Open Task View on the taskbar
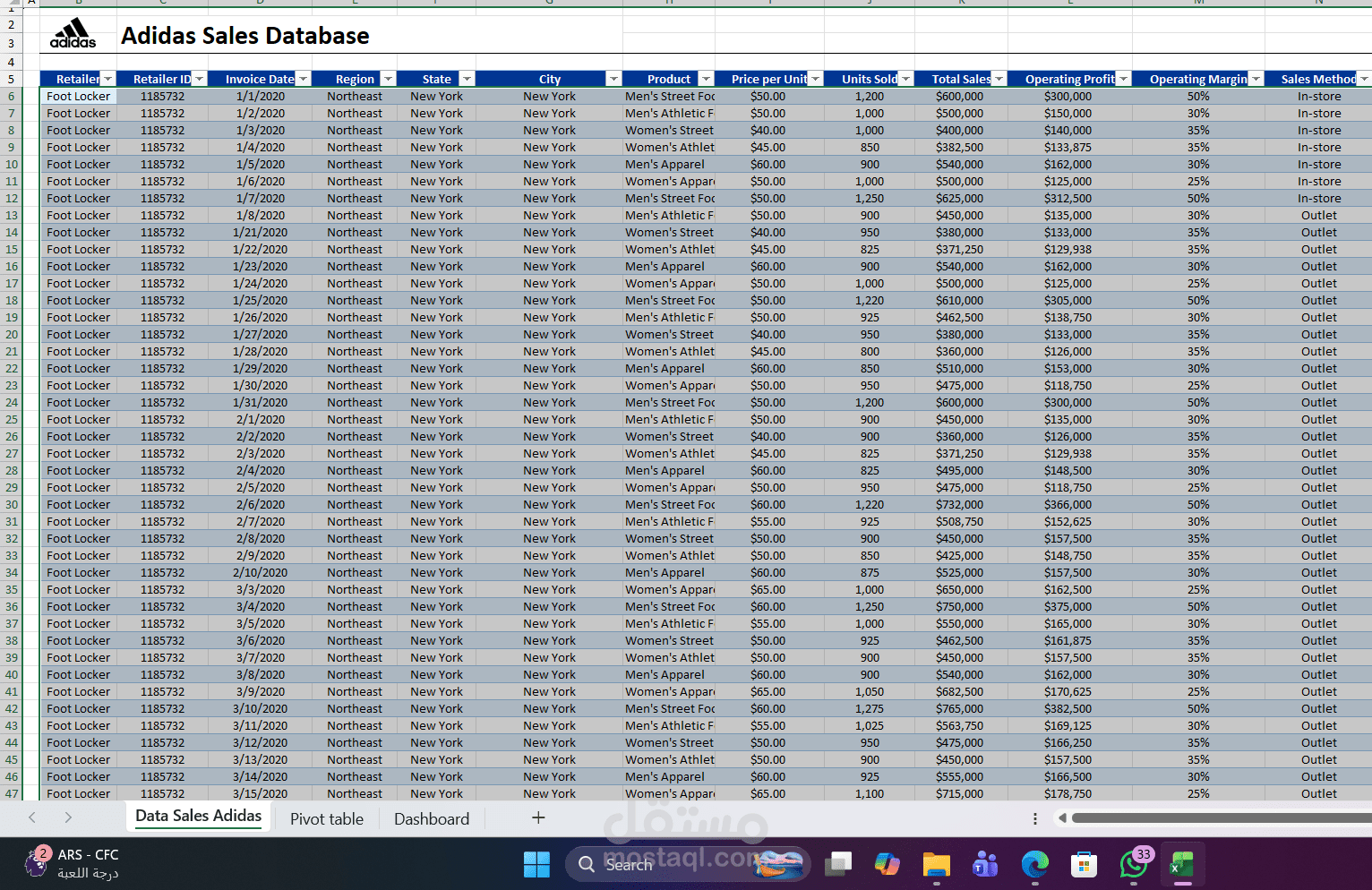Viewport: 1372px width, 890px height. coord(838,864)
